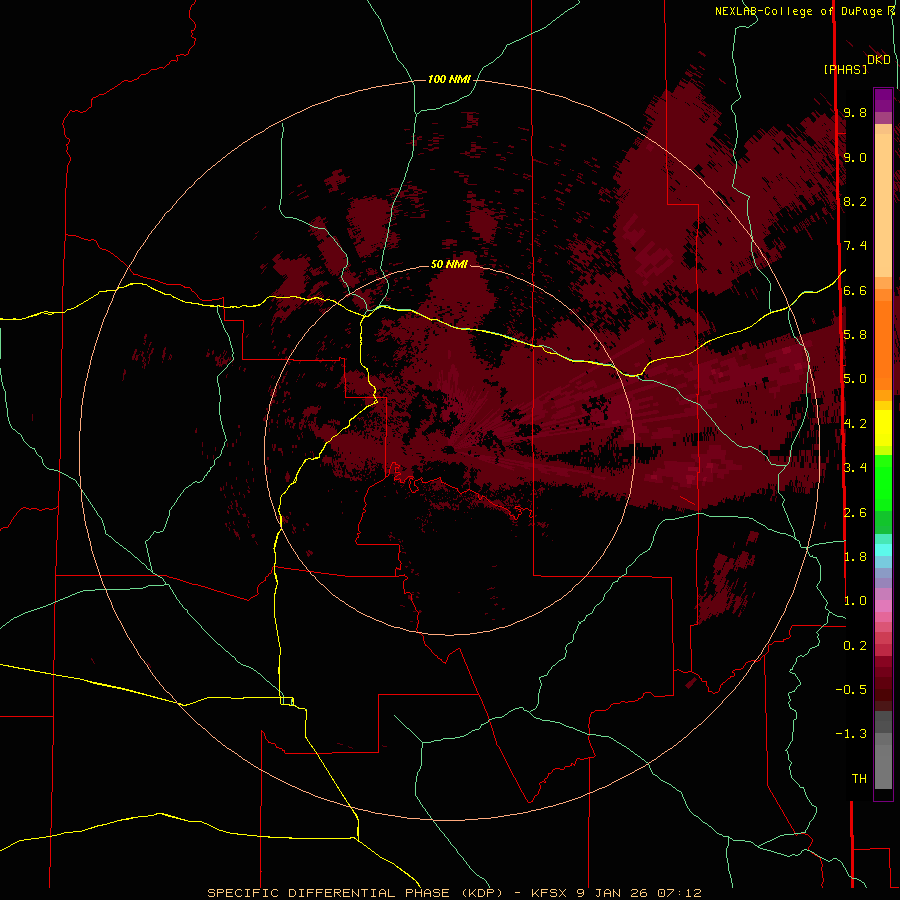Image resolution: width=900 pixels, height=900 pixels.
Task: Click the "100 NMI" range ring label
Action: tap(449, 79)
